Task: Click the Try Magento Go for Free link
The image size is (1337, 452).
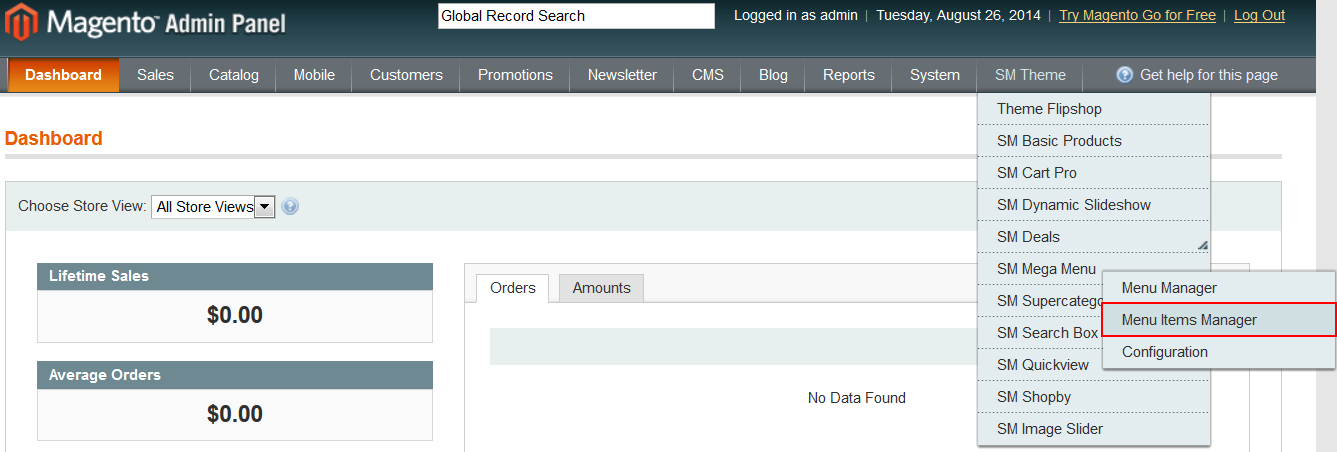Action: [1137, 15]
